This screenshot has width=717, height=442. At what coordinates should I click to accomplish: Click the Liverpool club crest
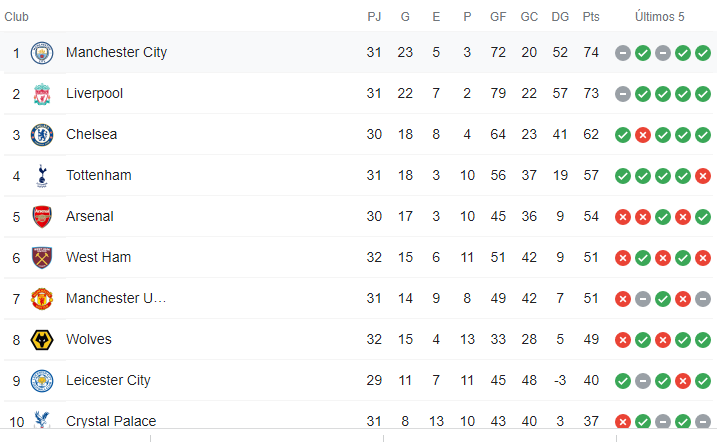(42, 93)
